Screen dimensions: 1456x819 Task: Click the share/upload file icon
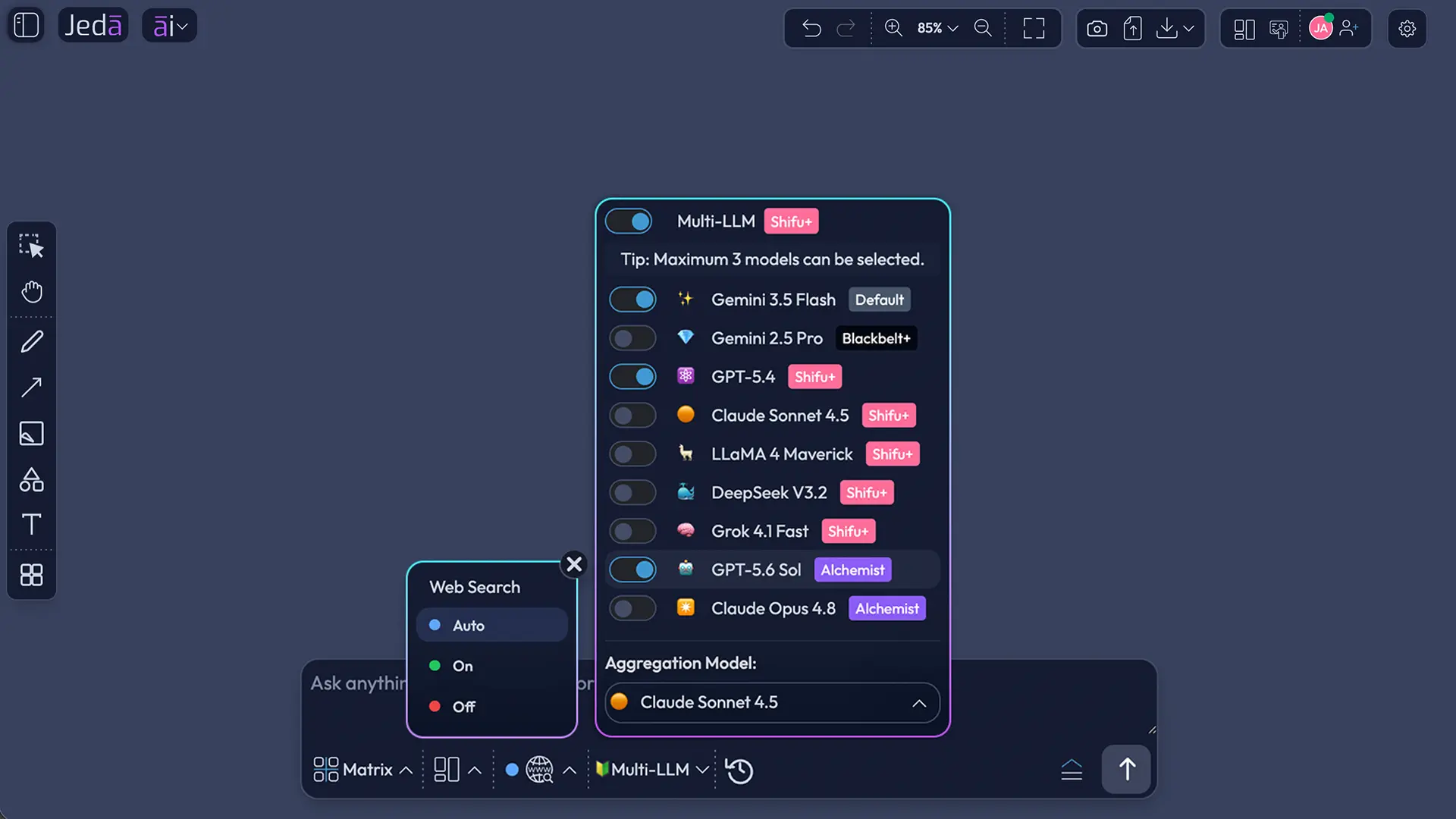1132,29
